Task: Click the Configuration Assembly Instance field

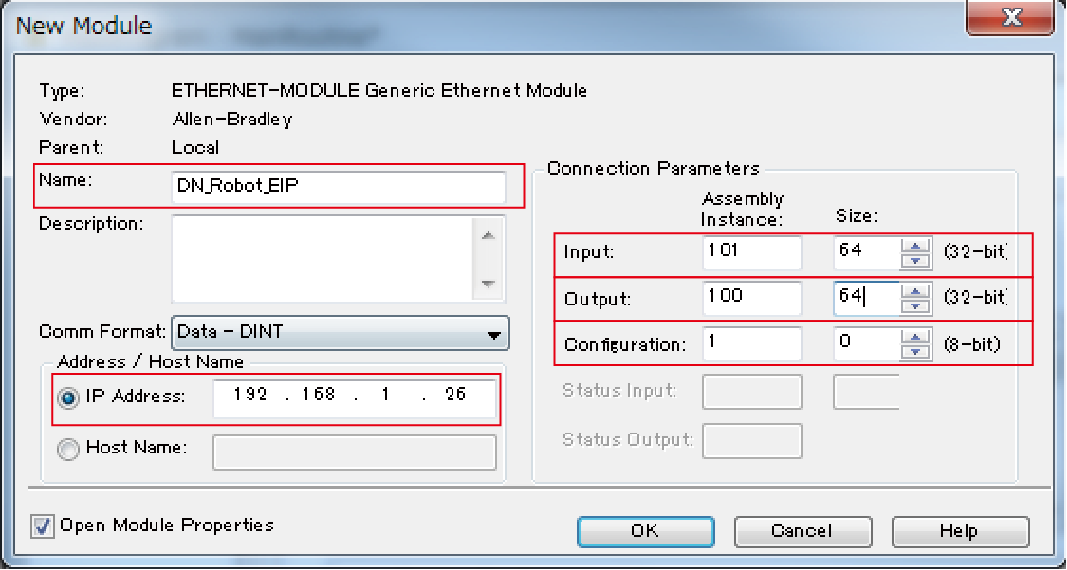Action: pyautogui.click(x=752, y=345)
